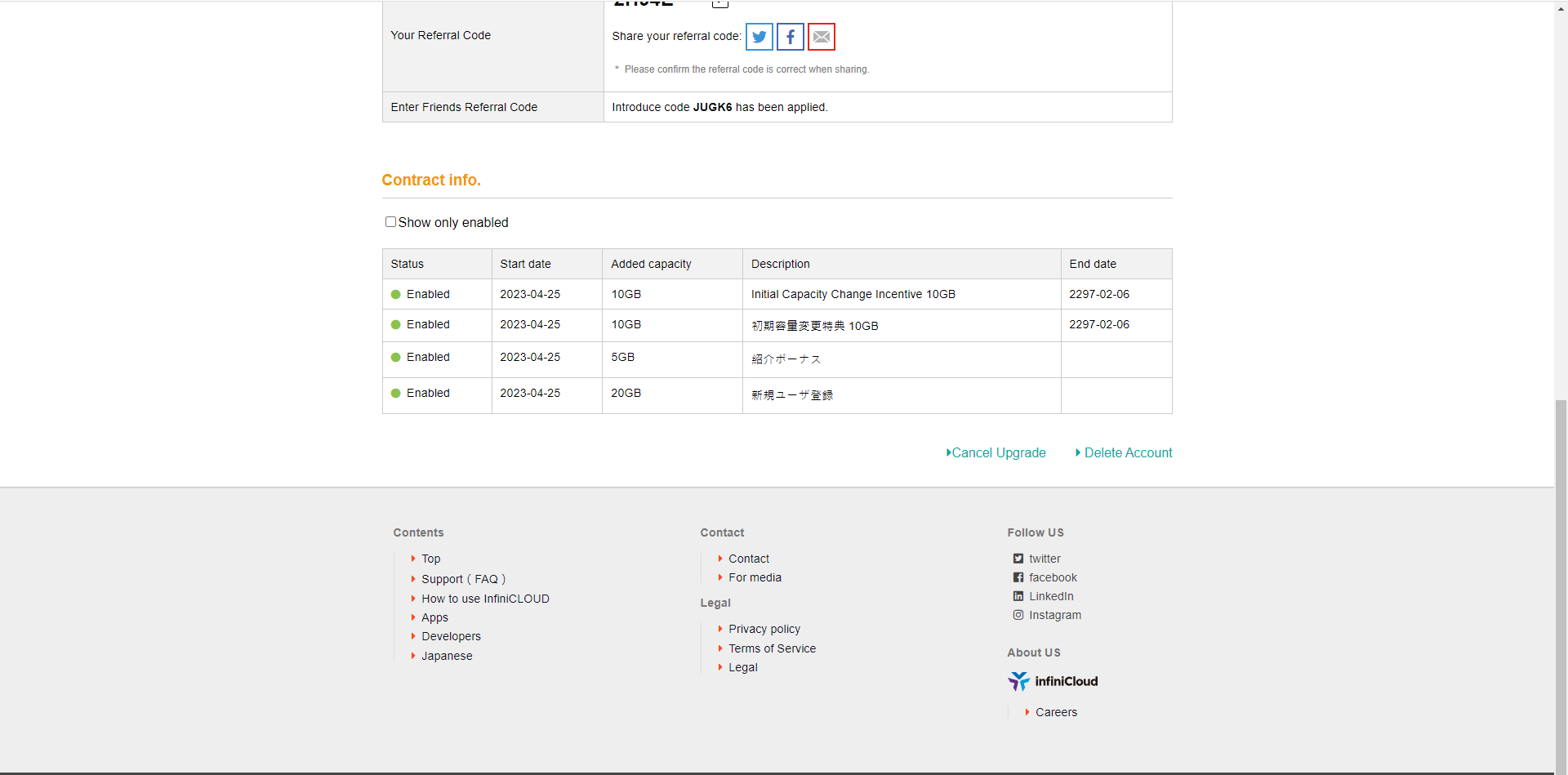This screenshot has width=1568, height=775.
Task: Open the Top page link
Action: [x=430, y=559]
